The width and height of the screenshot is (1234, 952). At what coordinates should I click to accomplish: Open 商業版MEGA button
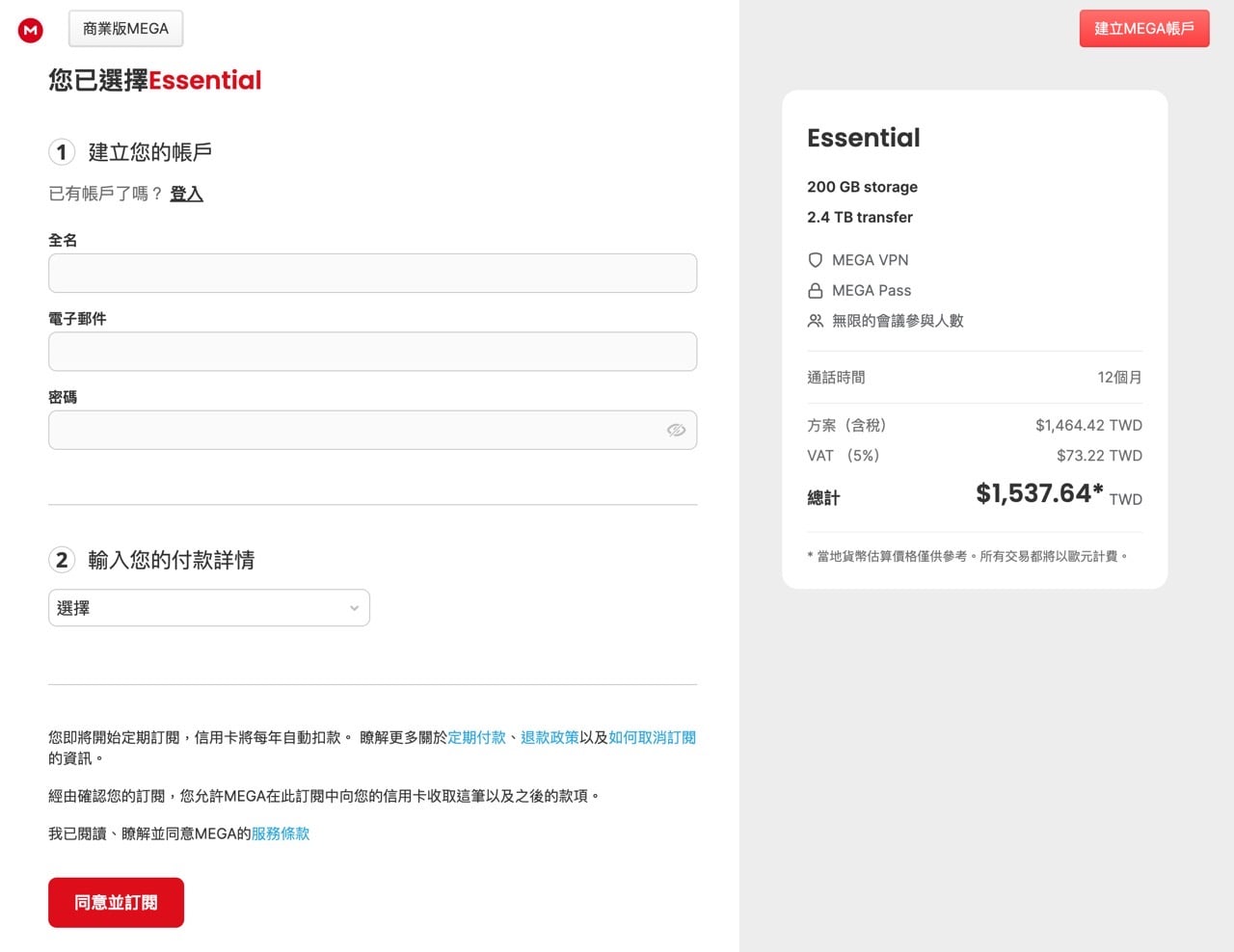click(x=125, y=29)
